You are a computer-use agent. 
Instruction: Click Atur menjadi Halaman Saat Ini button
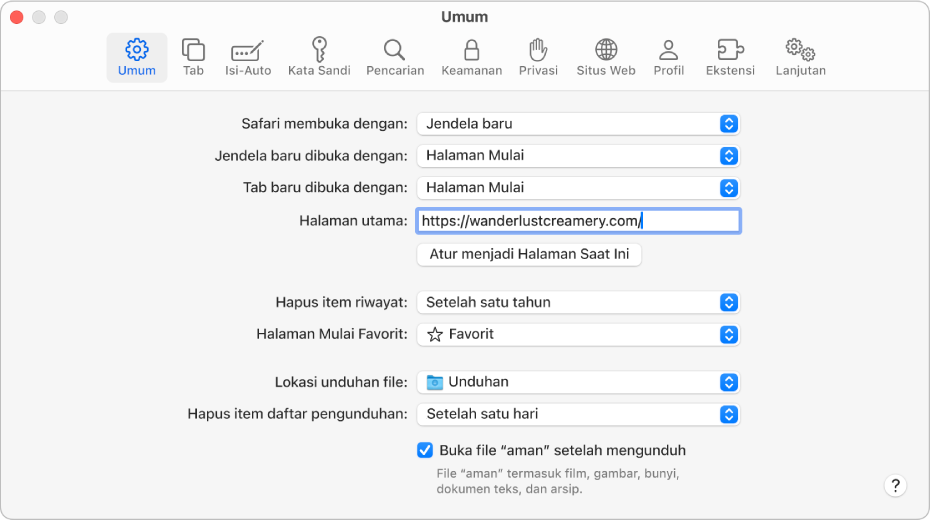pos(529,254)
